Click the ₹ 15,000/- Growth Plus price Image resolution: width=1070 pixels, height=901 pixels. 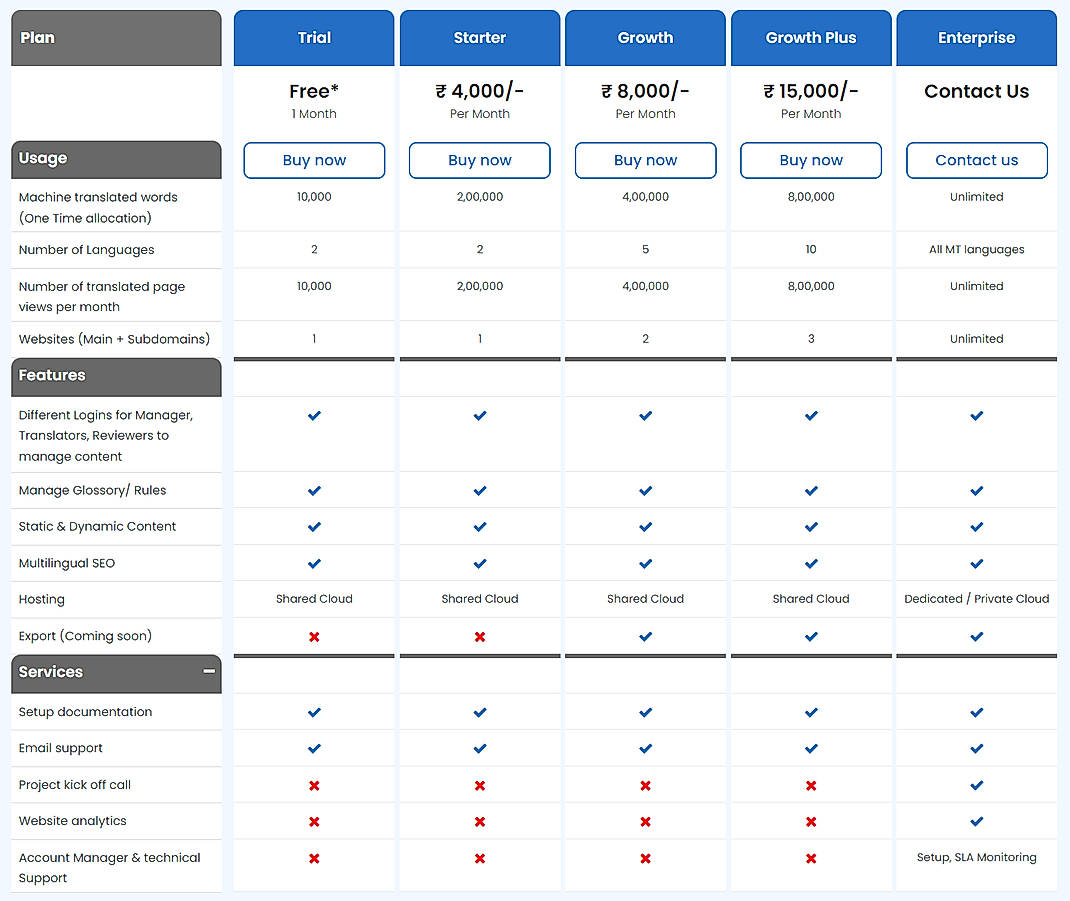click(811, 91)
